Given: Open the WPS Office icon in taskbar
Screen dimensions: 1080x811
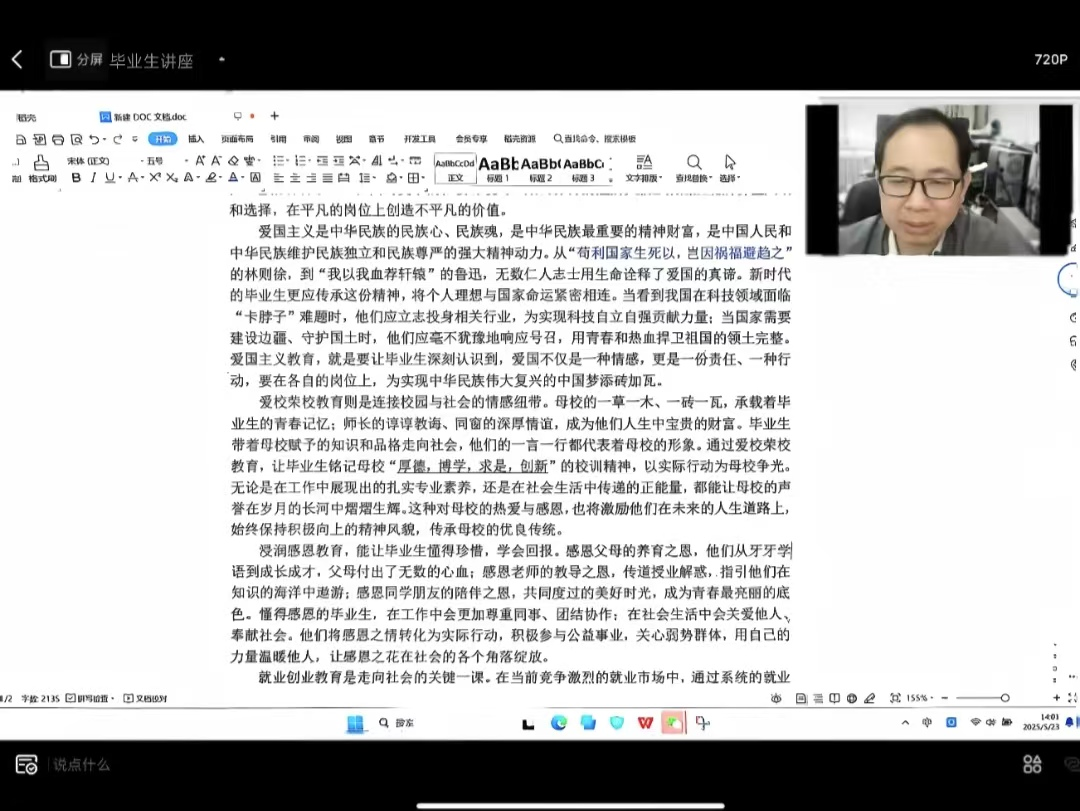Looking at the screenshot, I should (x=646, y=722).
